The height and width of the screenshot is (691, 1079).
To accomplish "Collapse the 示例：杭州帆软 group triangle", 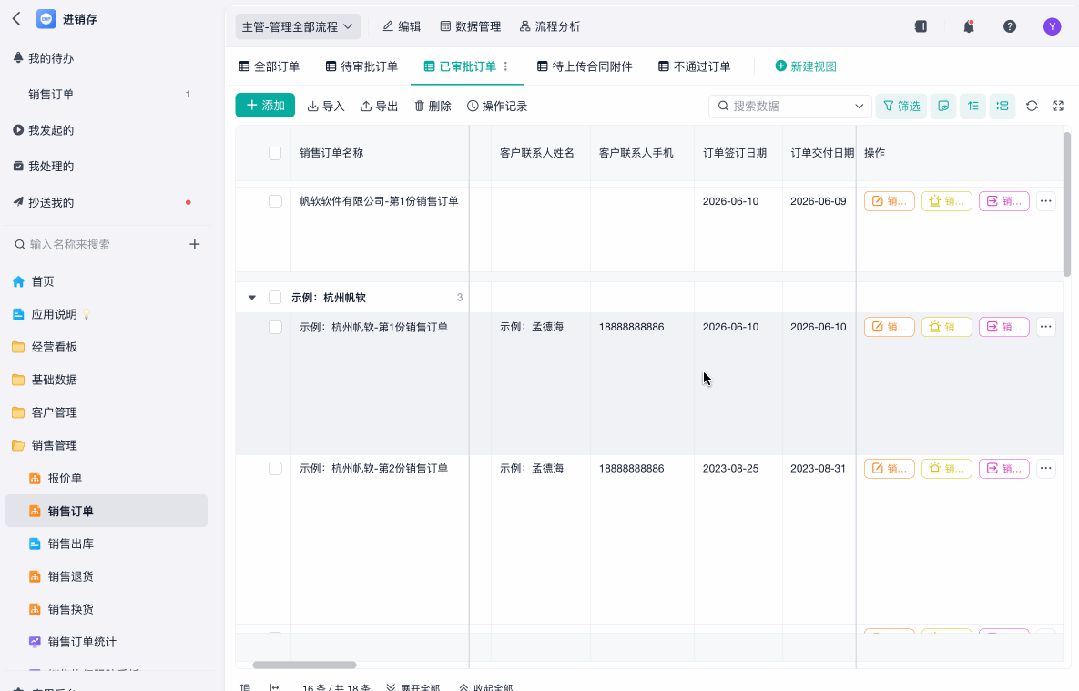I will 252,297.
